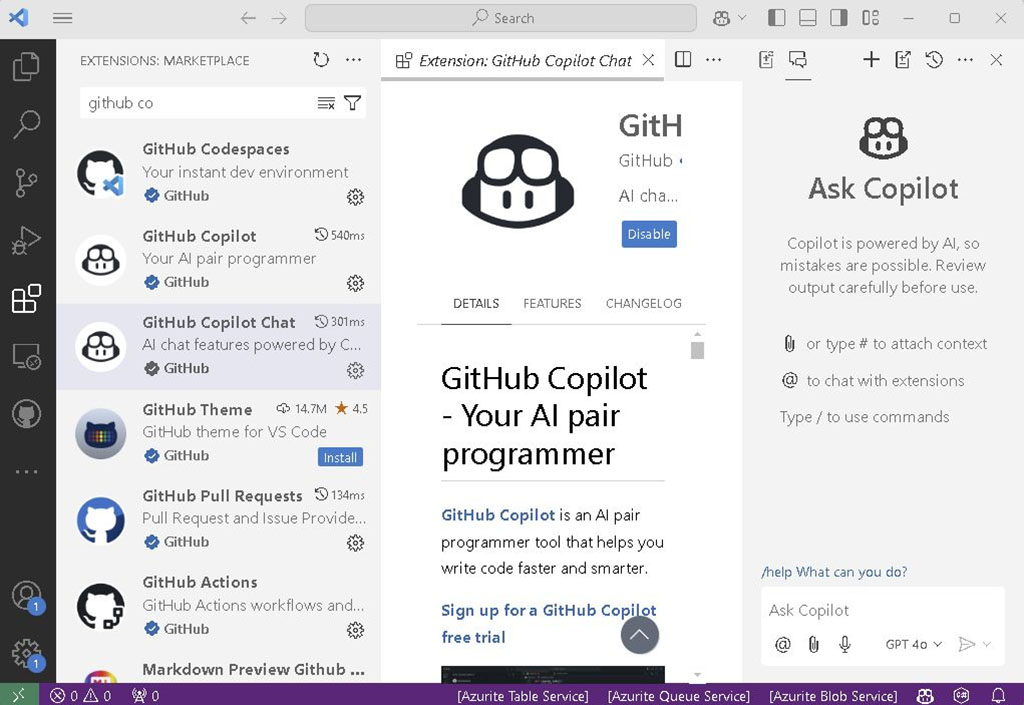Screen dimensions: 1024x705
Task: Open manage gear for GitHub Pull Requests
Action: 355,542
